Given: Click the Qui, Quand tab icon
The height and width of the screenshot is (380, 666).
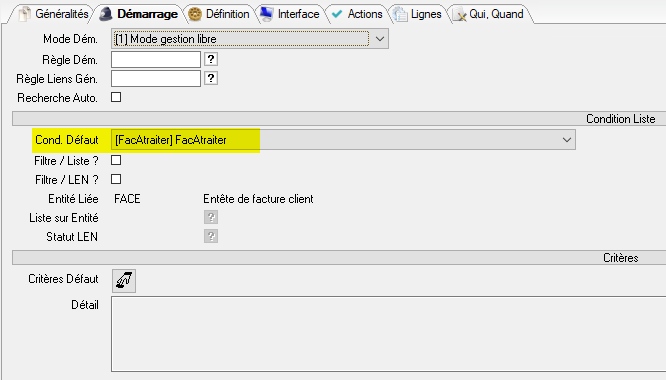Looking at the screenshot, I should click(459, 15).
